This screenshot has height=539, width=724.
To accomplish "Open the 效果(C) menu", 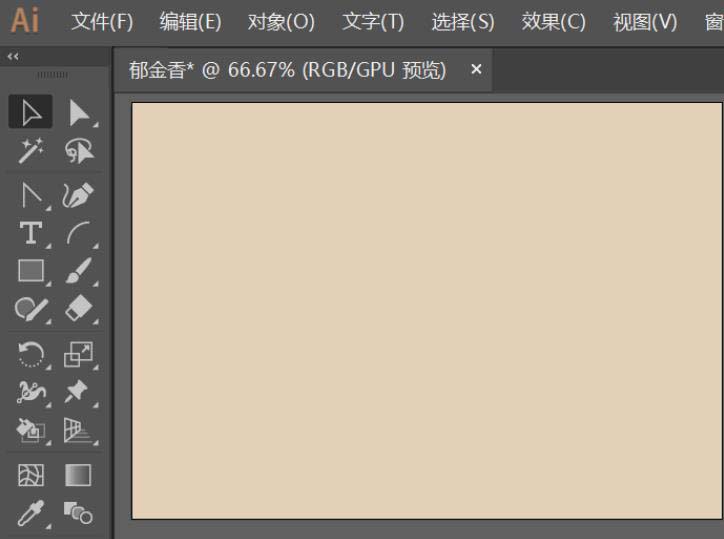I will pos(553,22).
